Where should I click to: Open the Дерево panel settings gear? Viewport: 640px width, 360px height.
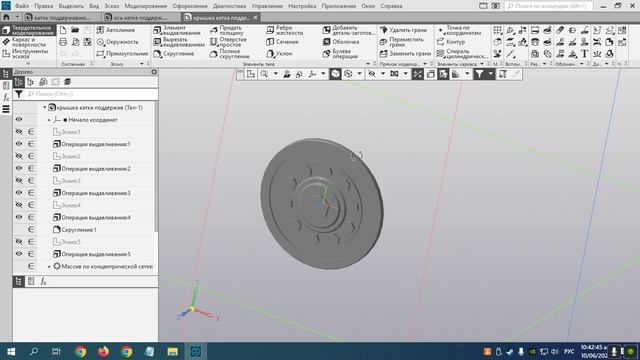(x=154, y=72)
